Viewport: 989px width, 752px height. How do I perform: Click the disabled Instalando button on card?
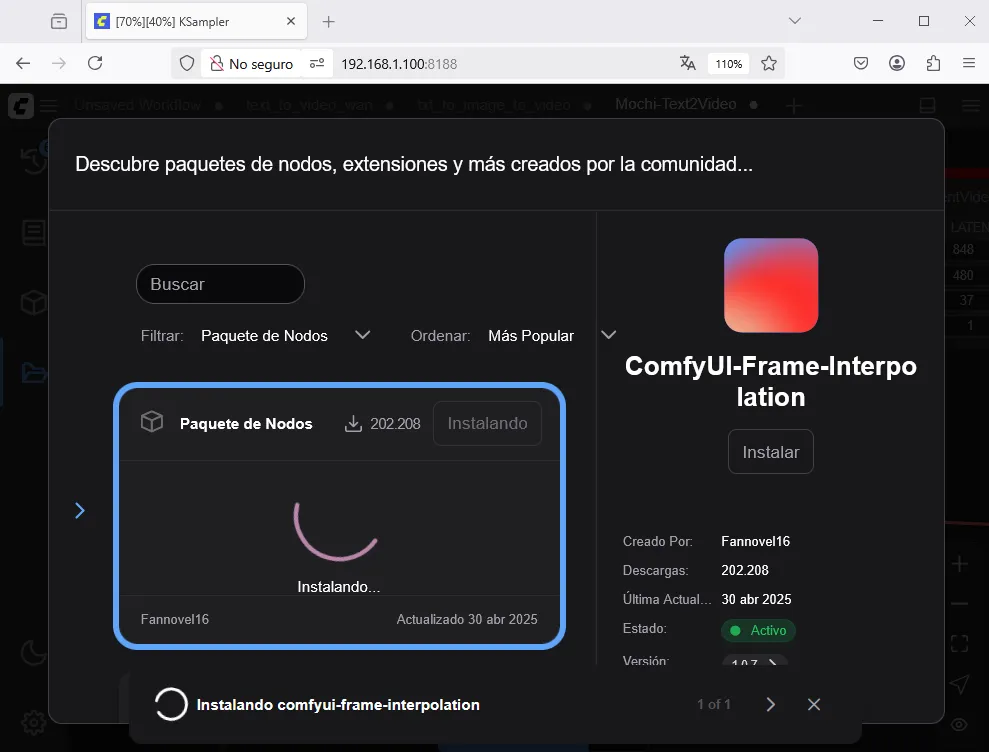[x=488, y=423]
